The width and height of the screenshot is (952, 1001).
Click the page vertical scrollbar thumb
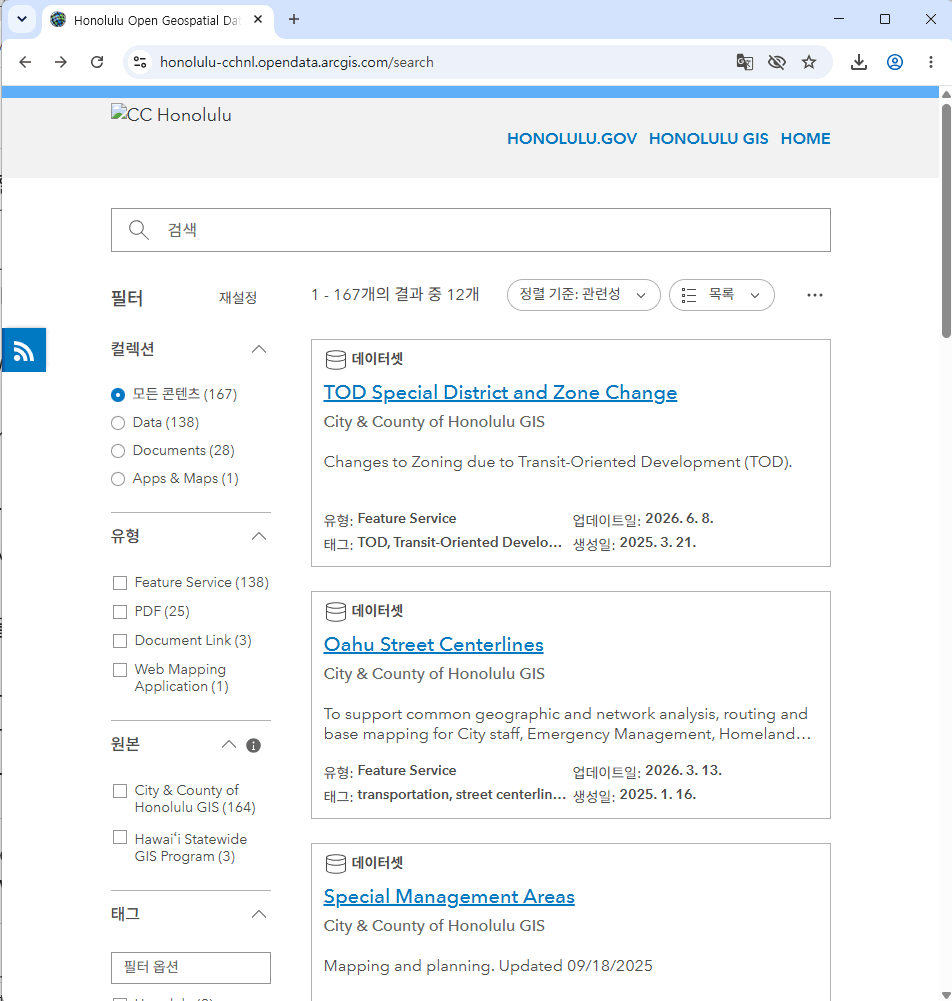pyautogui.click(x=946, y=220)
